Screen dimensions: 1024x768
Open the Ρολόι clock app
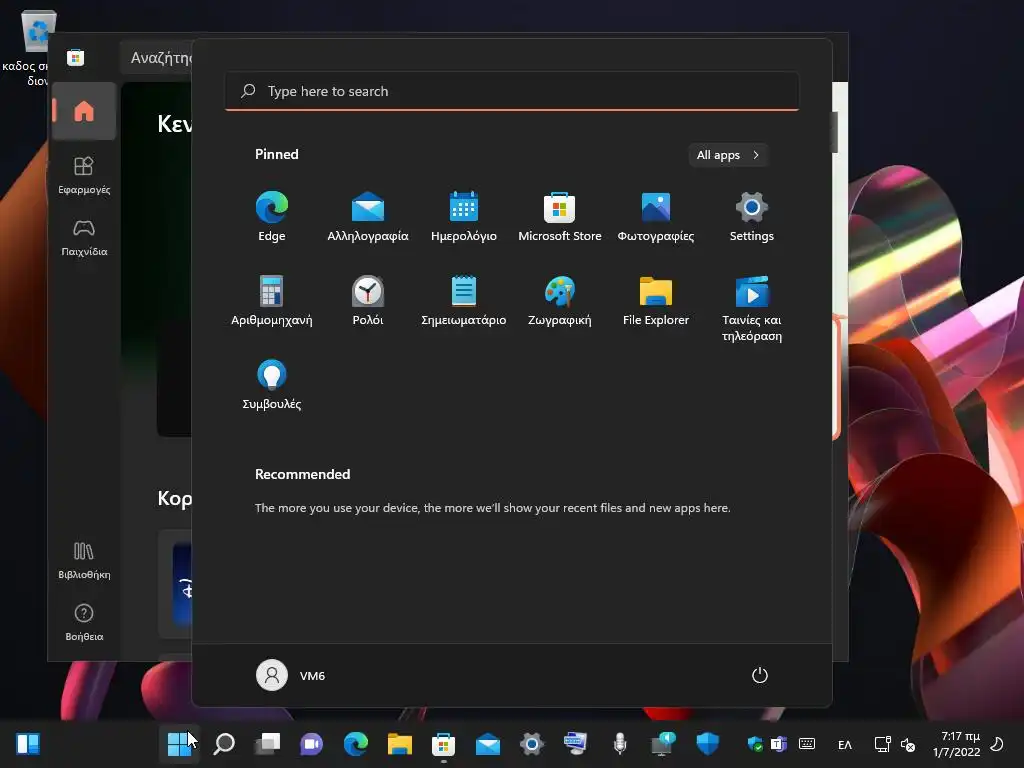[x=368, y=300]
